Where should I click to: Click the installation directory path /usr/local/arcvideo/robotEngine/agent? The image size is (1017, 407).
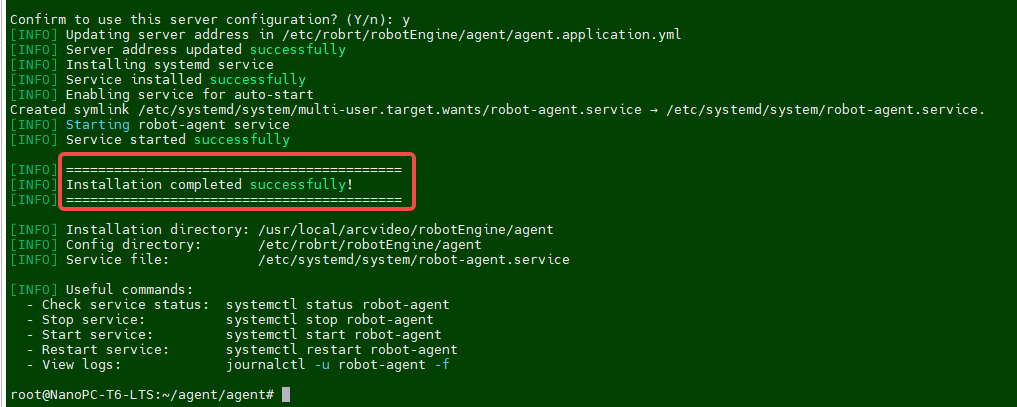pyautogui.click(x=405, y=229)
